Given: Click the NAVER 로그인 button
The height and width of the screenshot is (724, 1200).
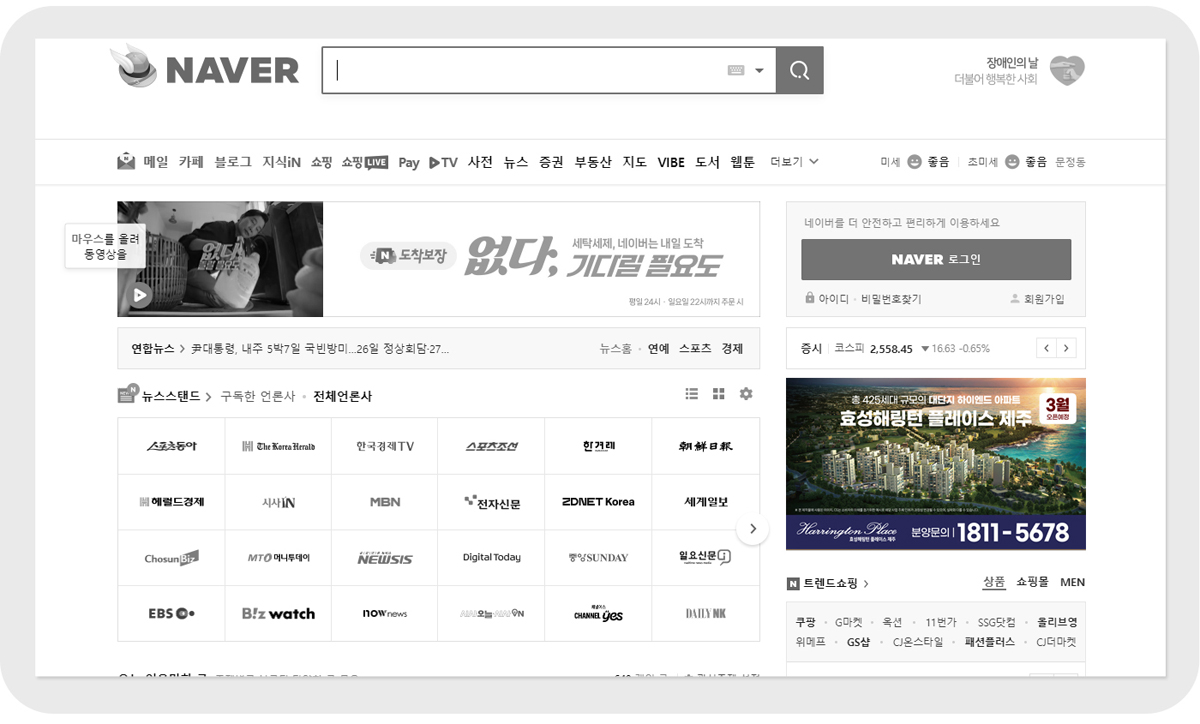Looking at the screenshot, I should click(936, 259).
